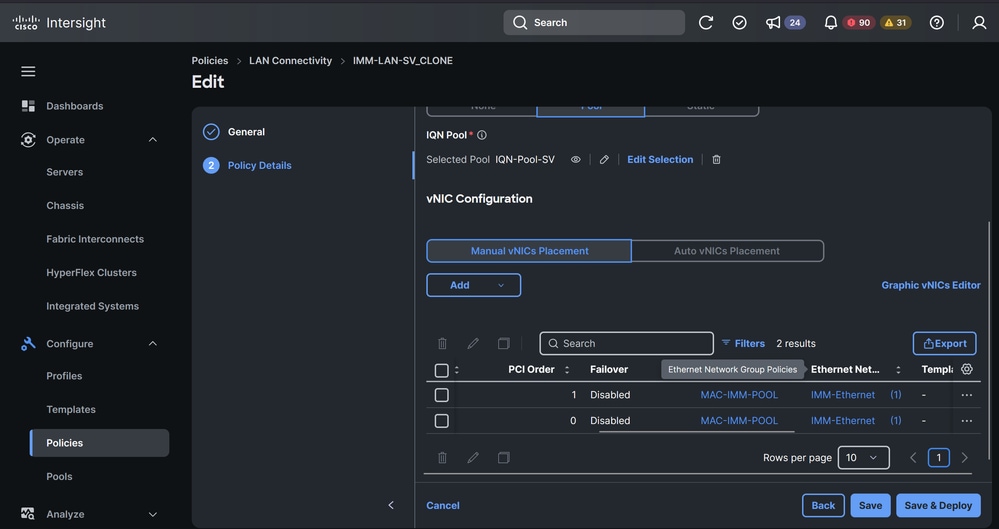The width and height of the screenshot is (999, 529).
Task: View the IQN-Pool-SV pool via eye icon
Action: [575, 160]
